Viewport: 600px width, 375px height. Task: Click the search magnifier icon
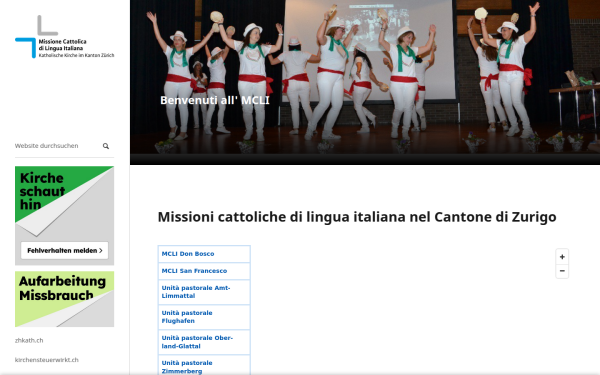pos(106,146)
